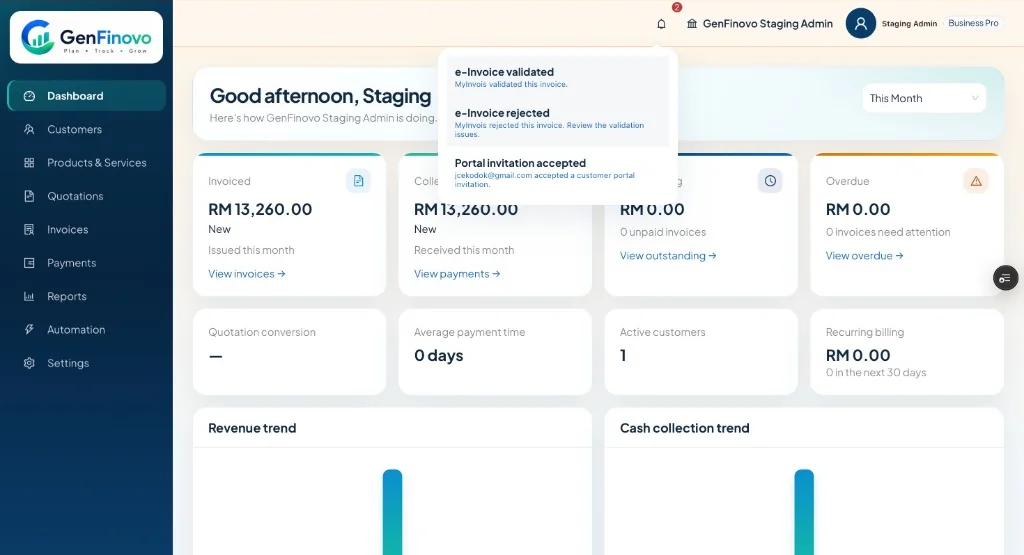Follow the View invoices link

click(247, 274)
